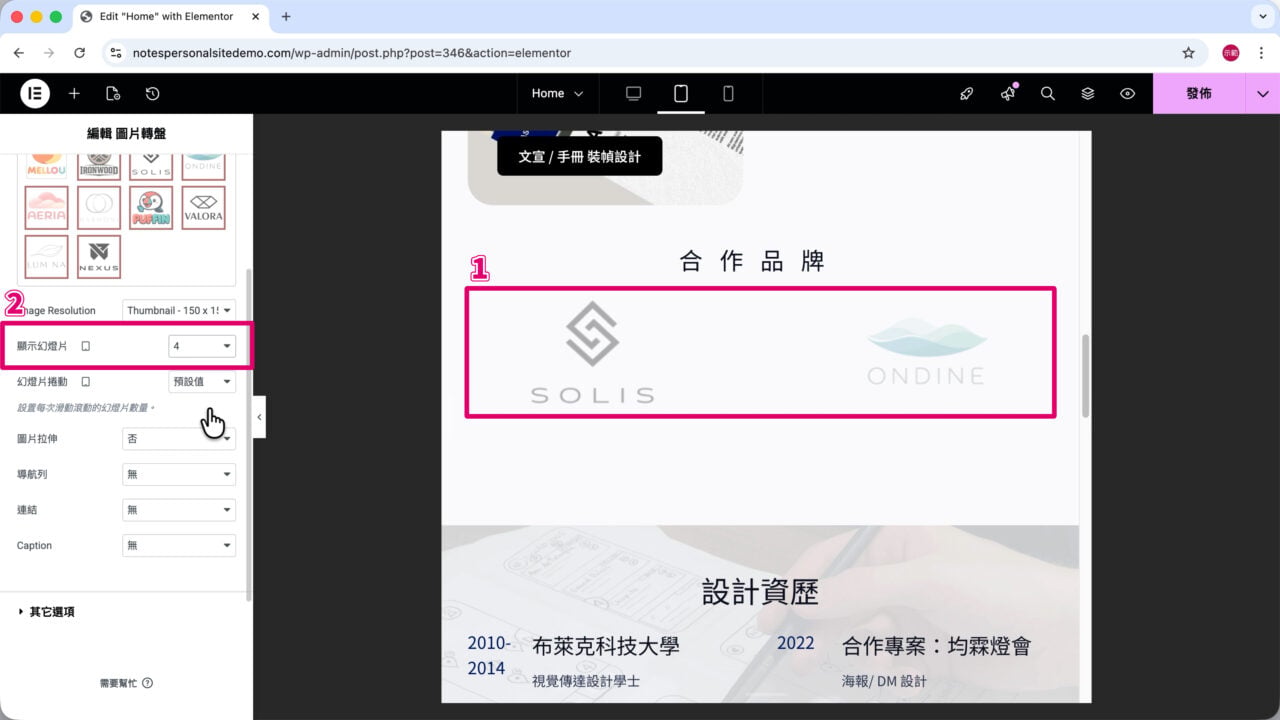
Task: Click the 視覺傳達設計學士 text
Action: click(x=586, y=681)
